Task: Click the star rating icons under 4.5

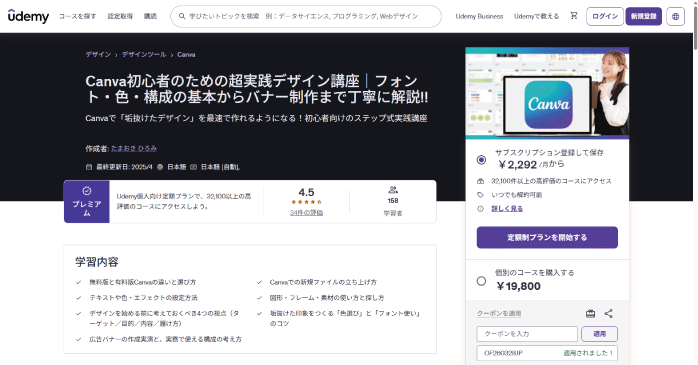Action: point(306,202)
